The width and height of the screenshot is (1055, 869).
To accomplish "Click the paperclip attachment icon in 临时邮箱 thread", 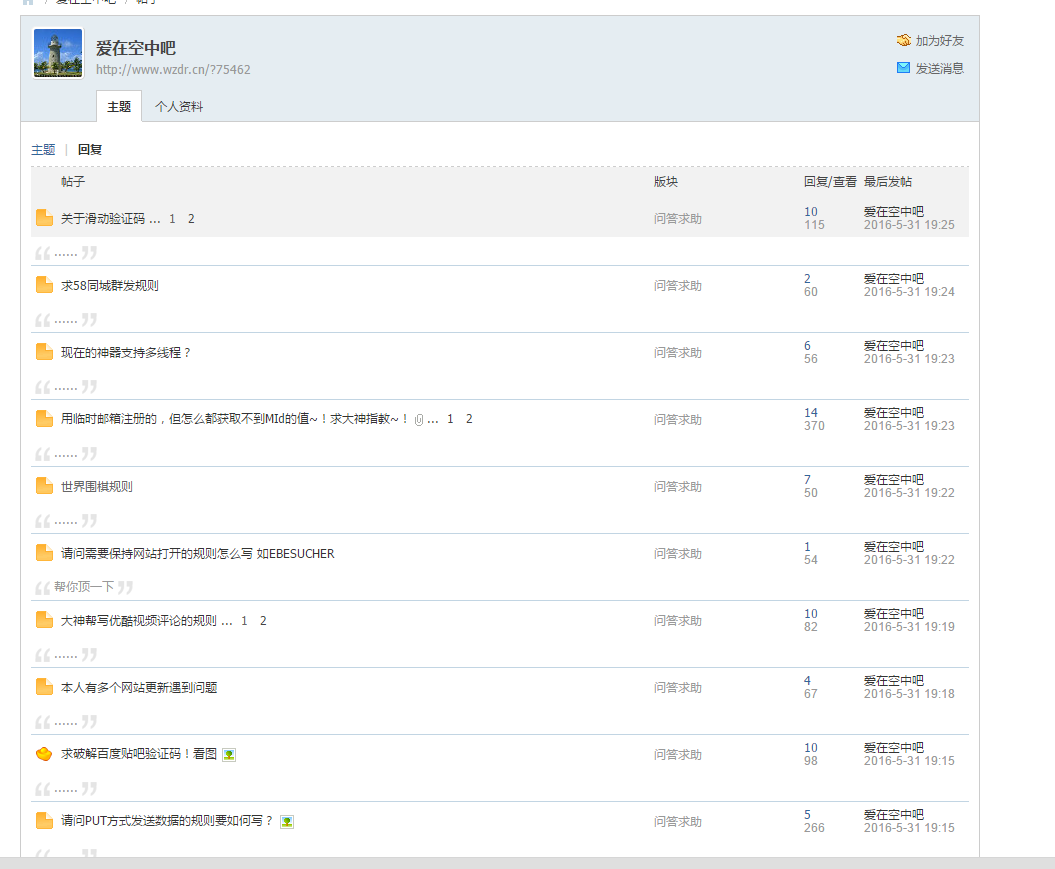I will point(419,420).
